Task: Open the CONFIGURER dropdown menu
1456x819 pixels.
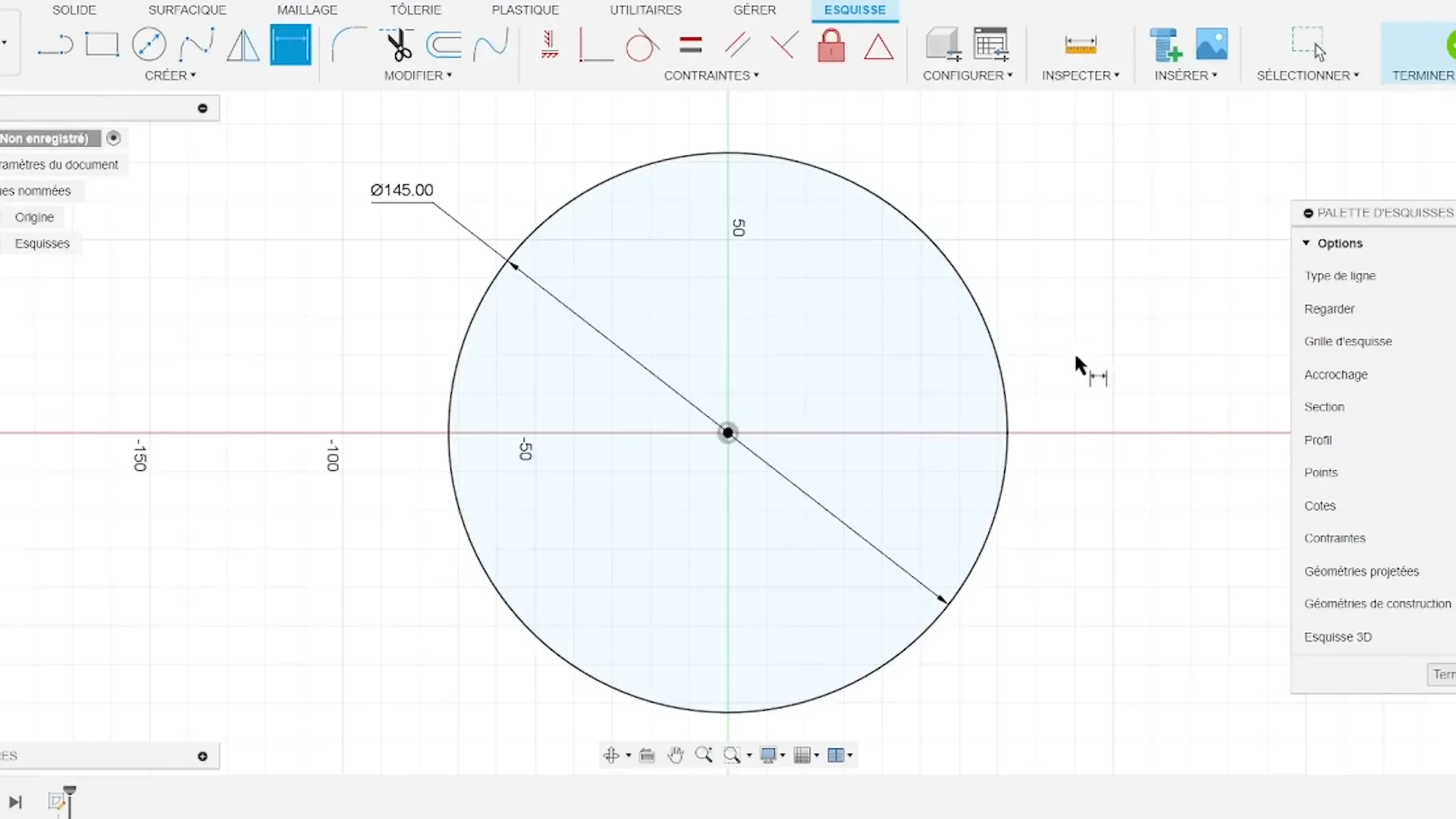Action: (x=968, y=75)
